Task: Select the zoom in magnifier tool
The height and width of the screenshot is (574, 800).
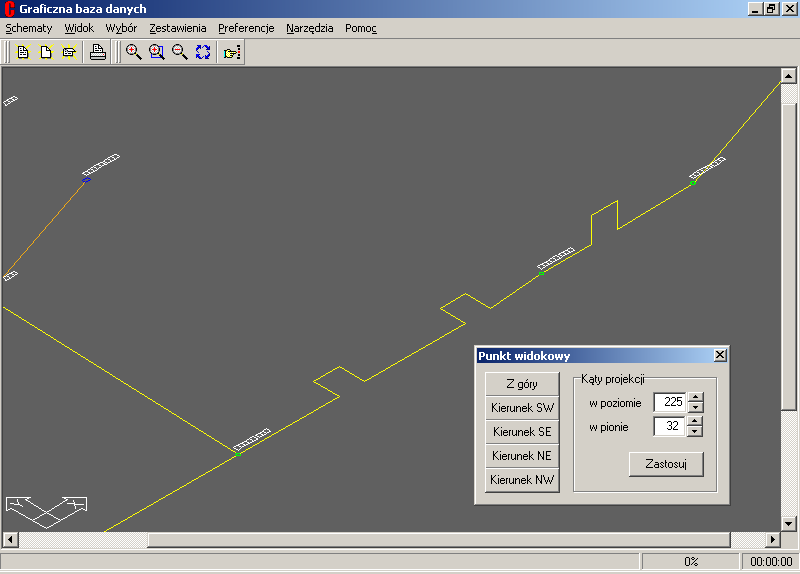Action: [133, 52]
